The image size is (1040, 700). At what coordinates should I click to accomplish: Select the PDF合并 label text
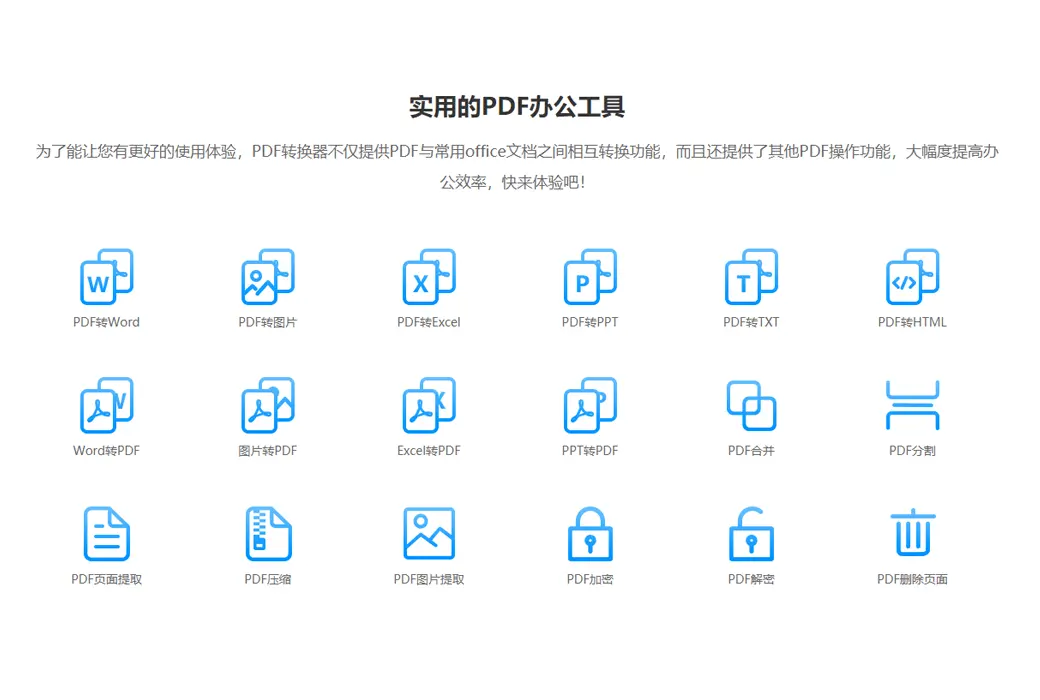click(751, 451)
